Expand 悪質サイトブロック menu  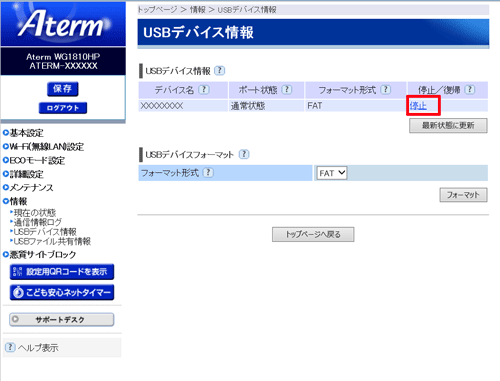click(39, 254)
